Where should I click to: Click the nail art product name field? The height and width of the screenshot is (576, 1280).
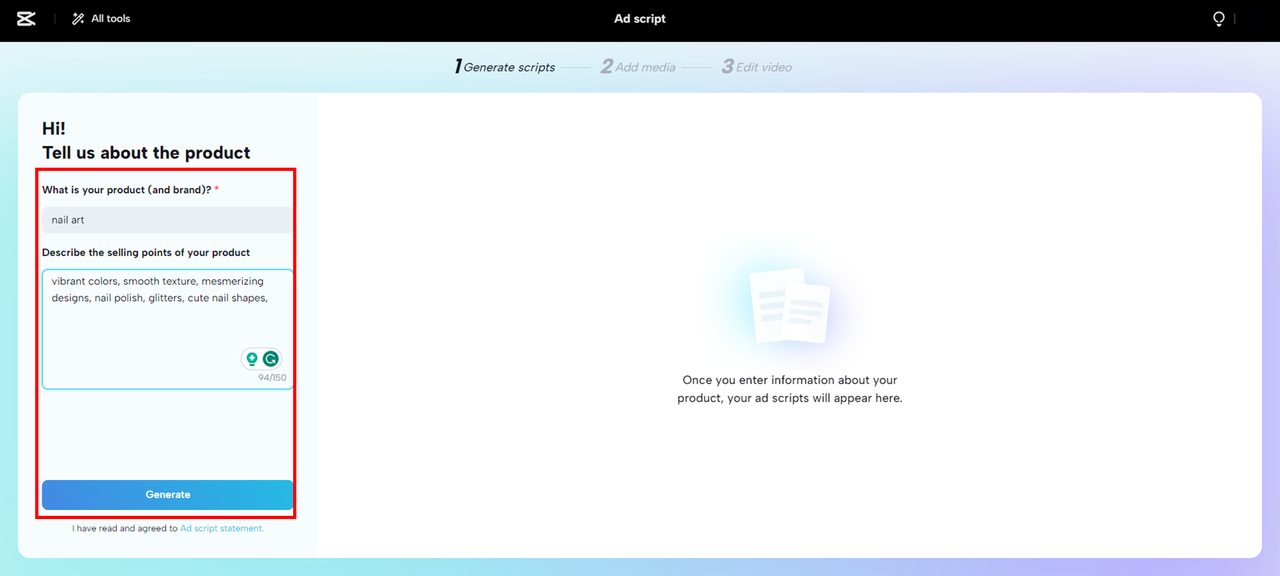[x=167, y=219]
